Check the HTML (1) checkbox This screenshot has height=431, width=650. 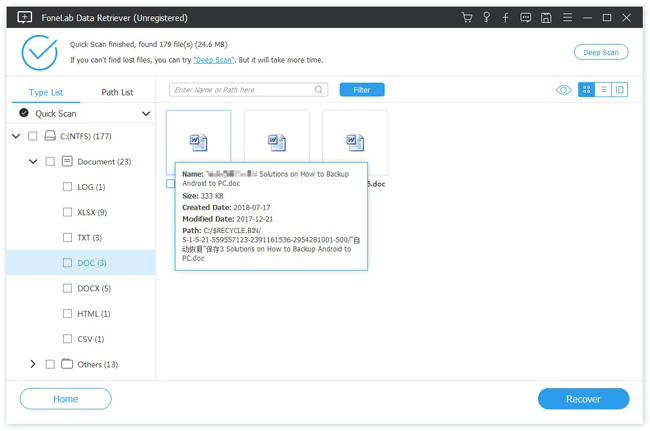pos(67,313)
